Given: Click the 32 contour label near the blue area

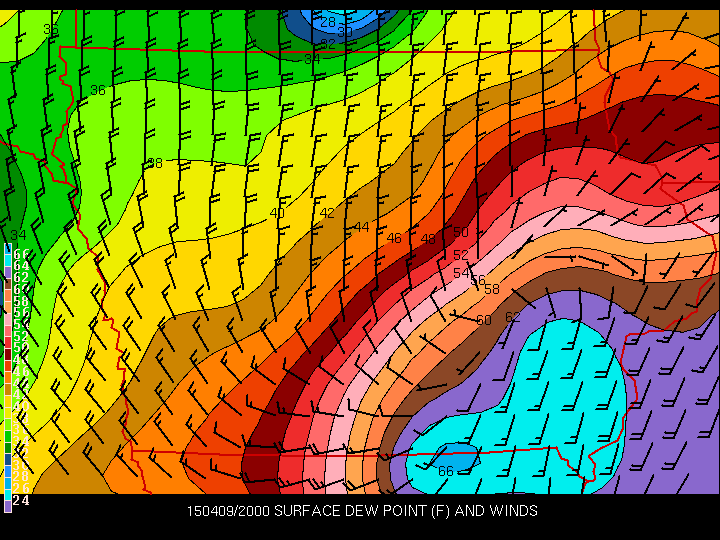Looking at the screenshot, I should point(328,44).
